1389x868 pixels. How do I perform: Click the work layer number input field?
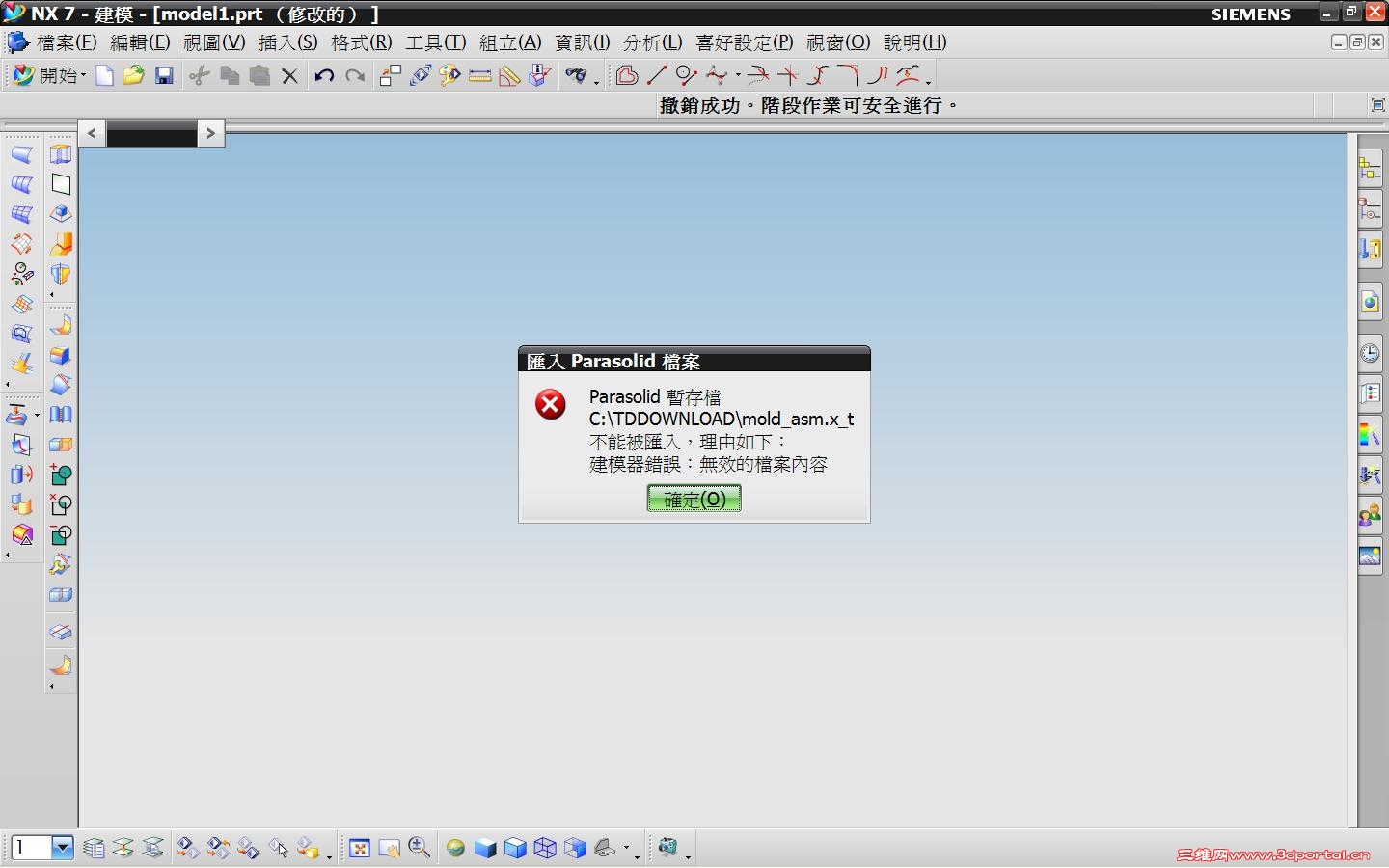pyautogui.click(x=31, y=848)
